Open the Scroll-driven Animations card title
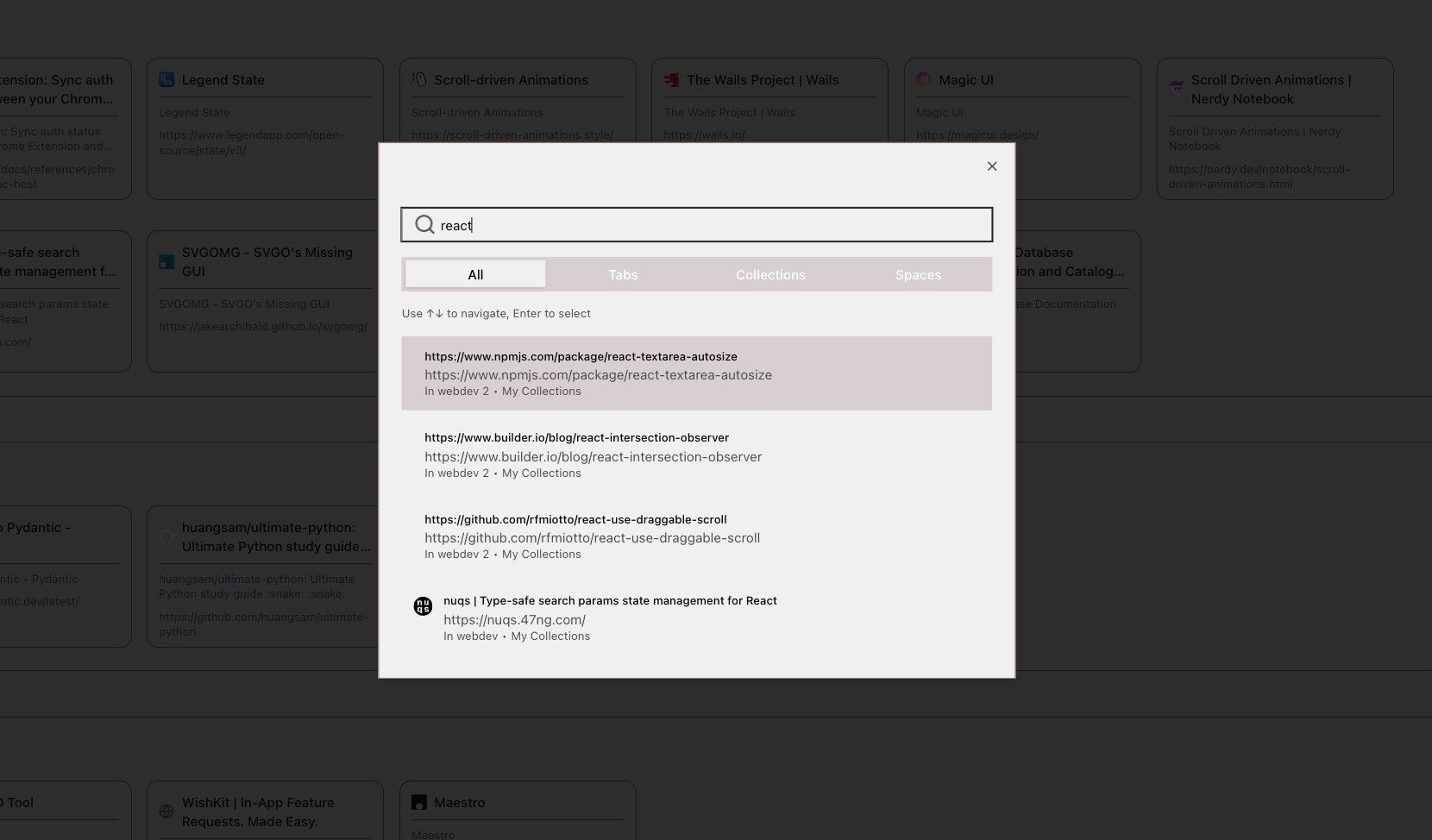 click(511, 79)
